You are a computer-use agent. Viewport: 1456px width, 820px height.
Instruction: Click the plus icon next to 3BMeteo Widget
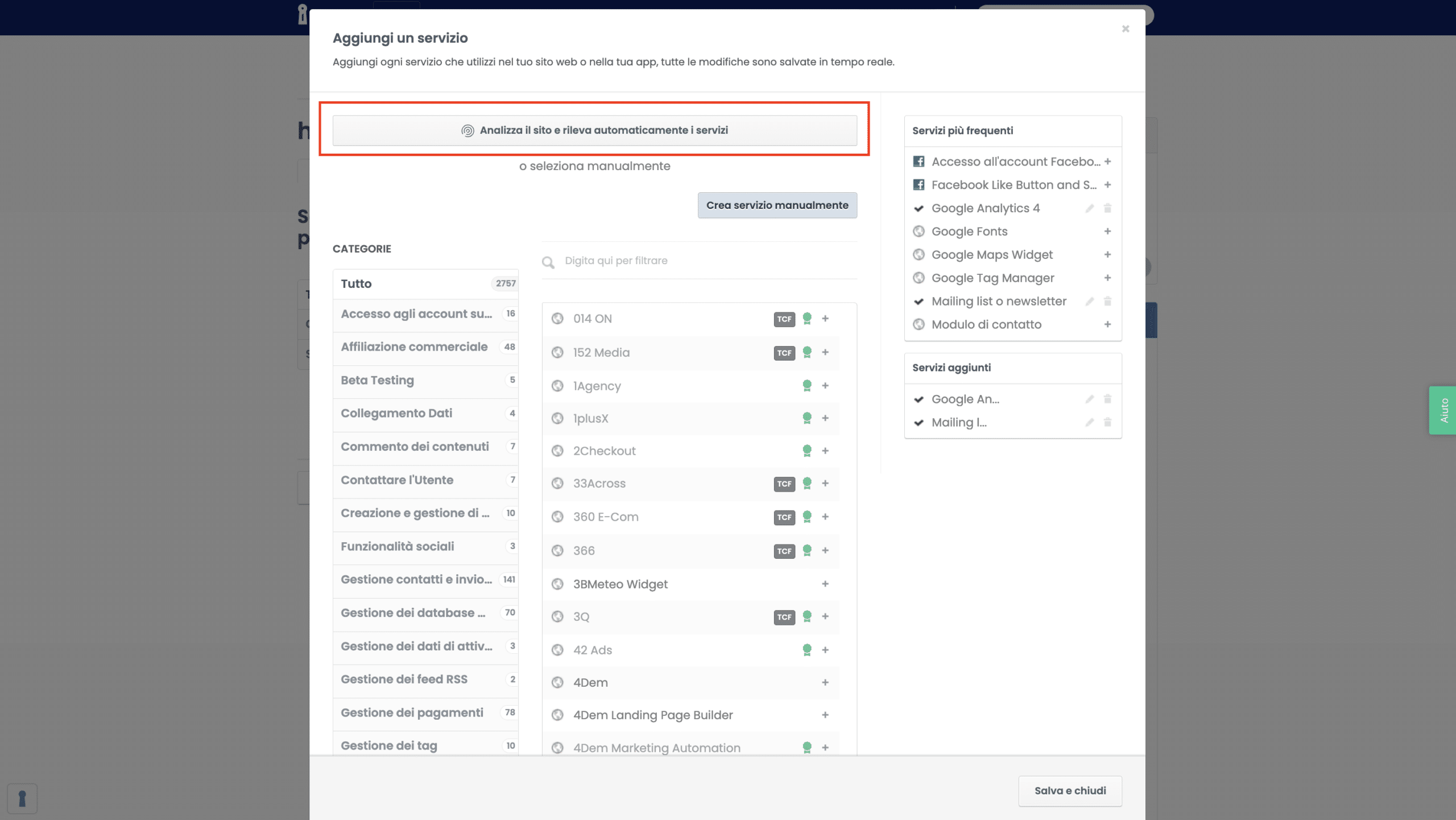tap(825, 584)
